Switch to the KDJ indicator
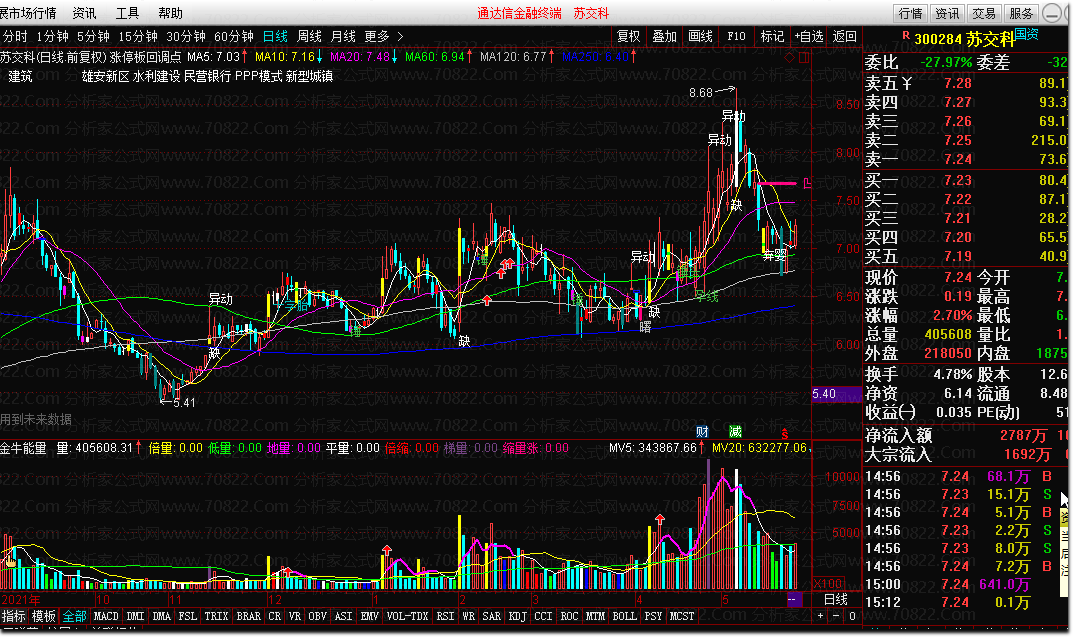The image size is (1074, 637). 518,616
